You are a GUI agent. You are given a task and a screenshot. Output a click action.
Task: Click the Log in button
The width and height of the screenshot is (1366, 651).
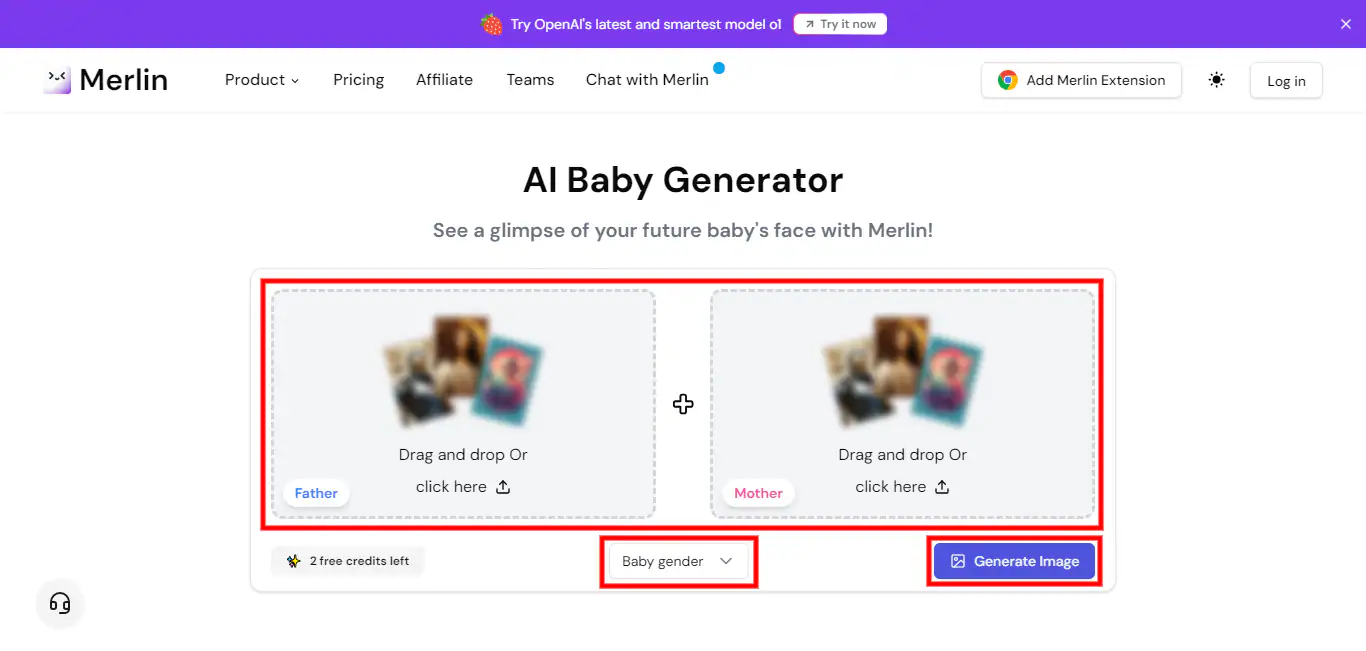(1286, 81)
